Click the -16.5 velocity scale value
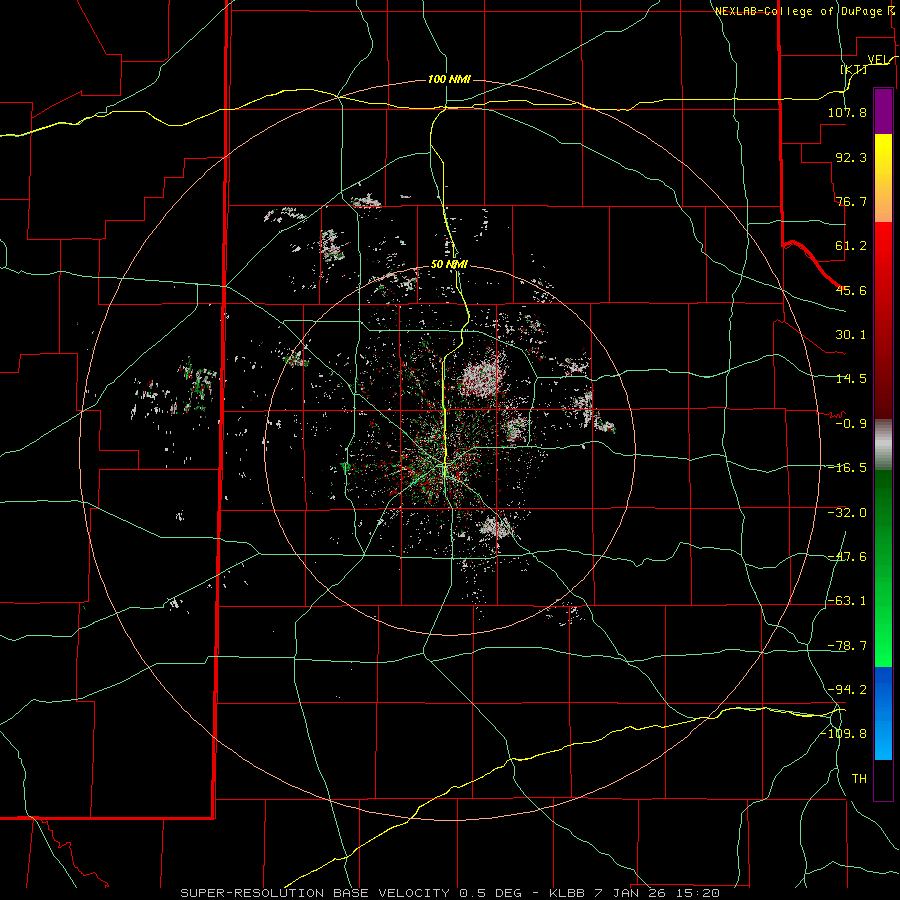 [x=847, y=468]
